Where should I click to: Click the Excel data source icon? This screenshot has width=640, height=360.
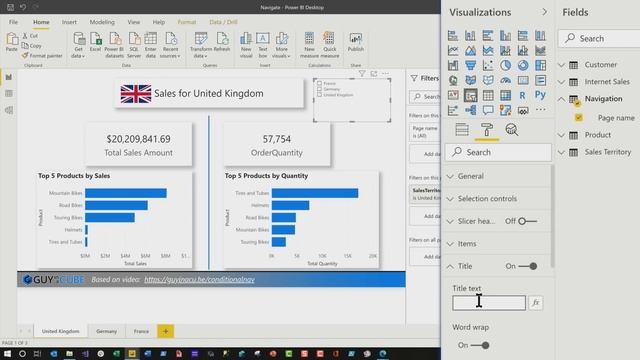tap(96, 42)
